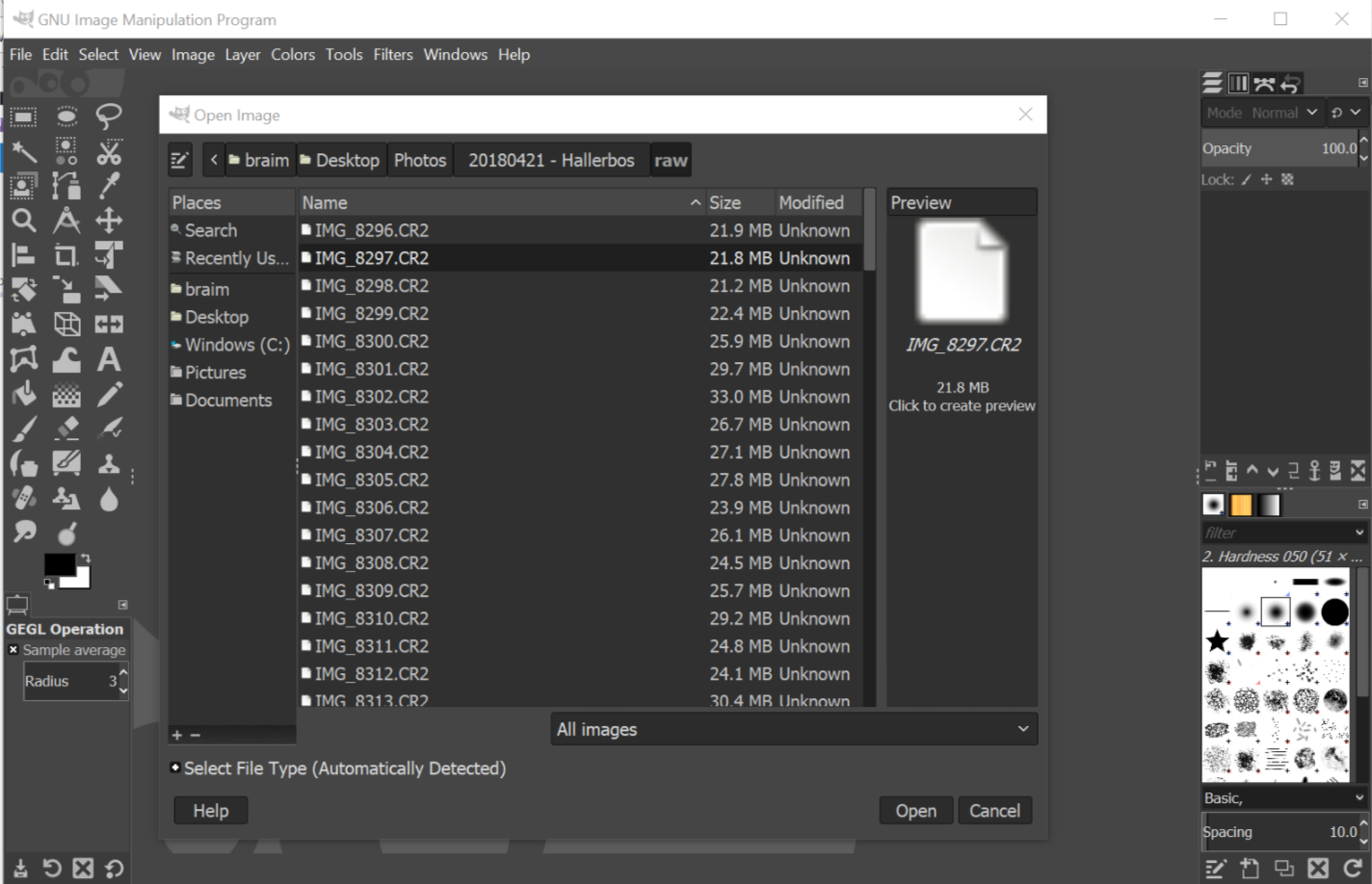Sort files by the Name column
Screen dimensions: 1372x884
(x=501, y=202)
